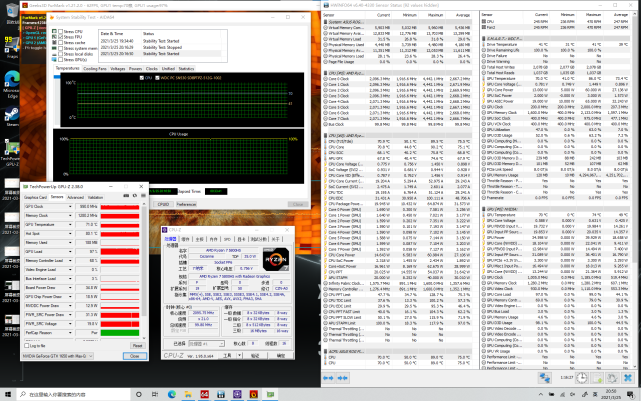Screen dimensions: 641x401
Task: Enable Log to file in GPU-Z
Action: tap(27, 345)
